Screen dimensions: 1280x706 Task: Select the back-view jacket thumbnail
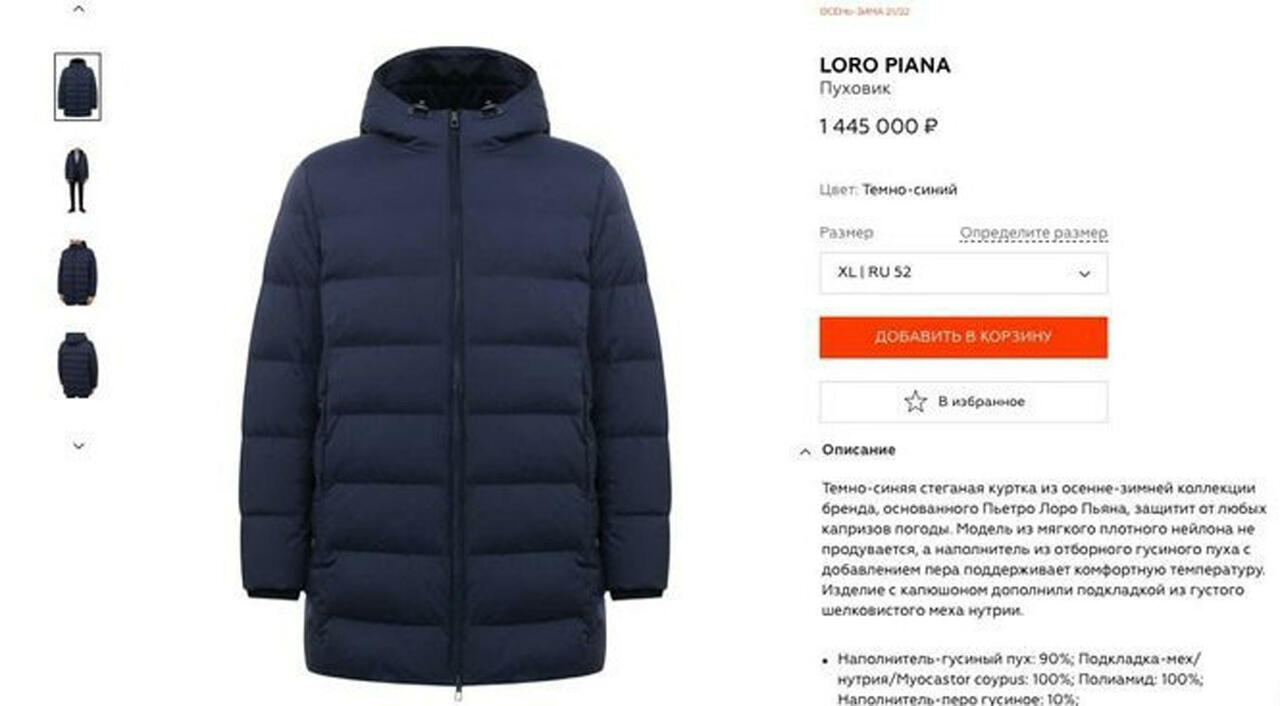click(x=78, y=365)
